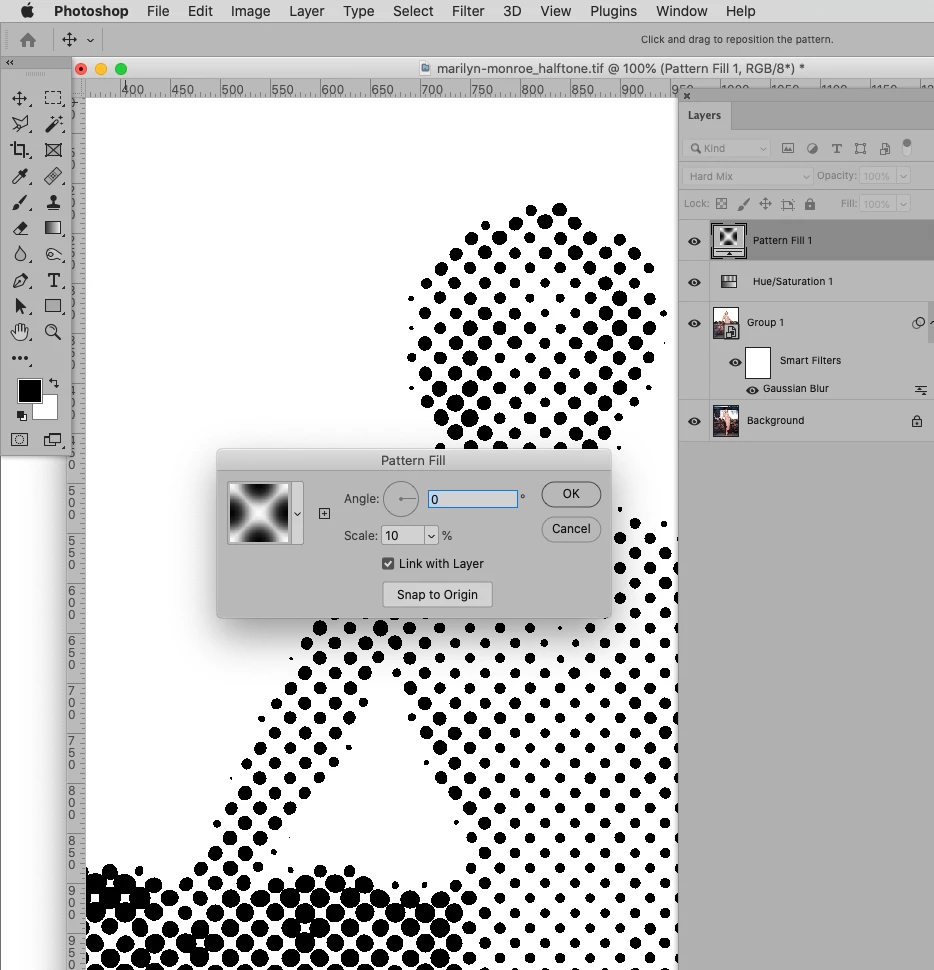Viewport: 934px width, 970px height.
Task: Toggle the layer filtering switch on
Action: (907, 147)
